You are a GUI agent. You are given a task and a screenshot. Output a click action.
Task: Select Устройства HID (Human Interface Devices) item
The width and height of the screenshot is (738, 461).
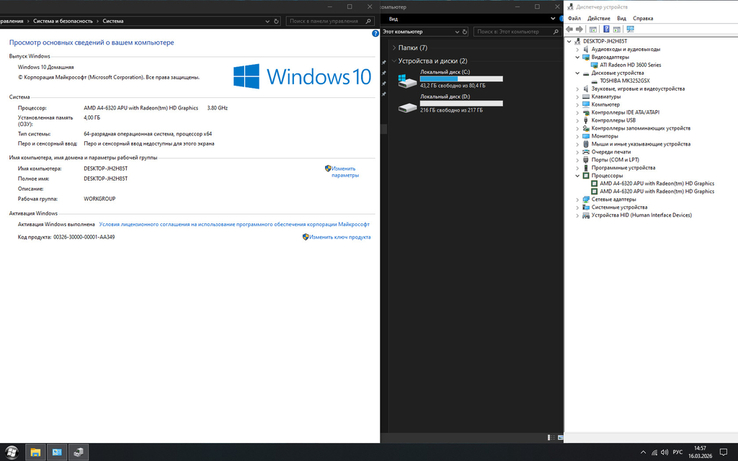coord(642,215)
